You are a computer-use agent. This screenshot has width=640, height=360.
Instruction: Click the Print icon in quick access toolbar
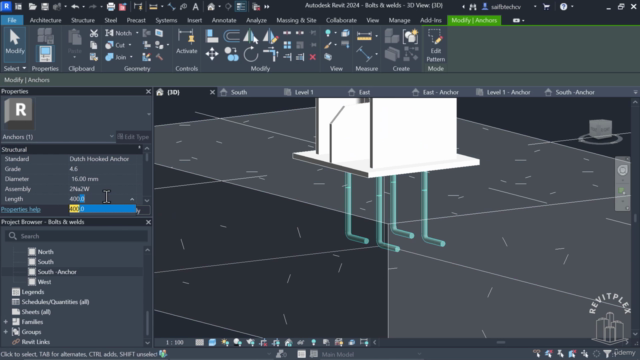(x=111, y=7)
